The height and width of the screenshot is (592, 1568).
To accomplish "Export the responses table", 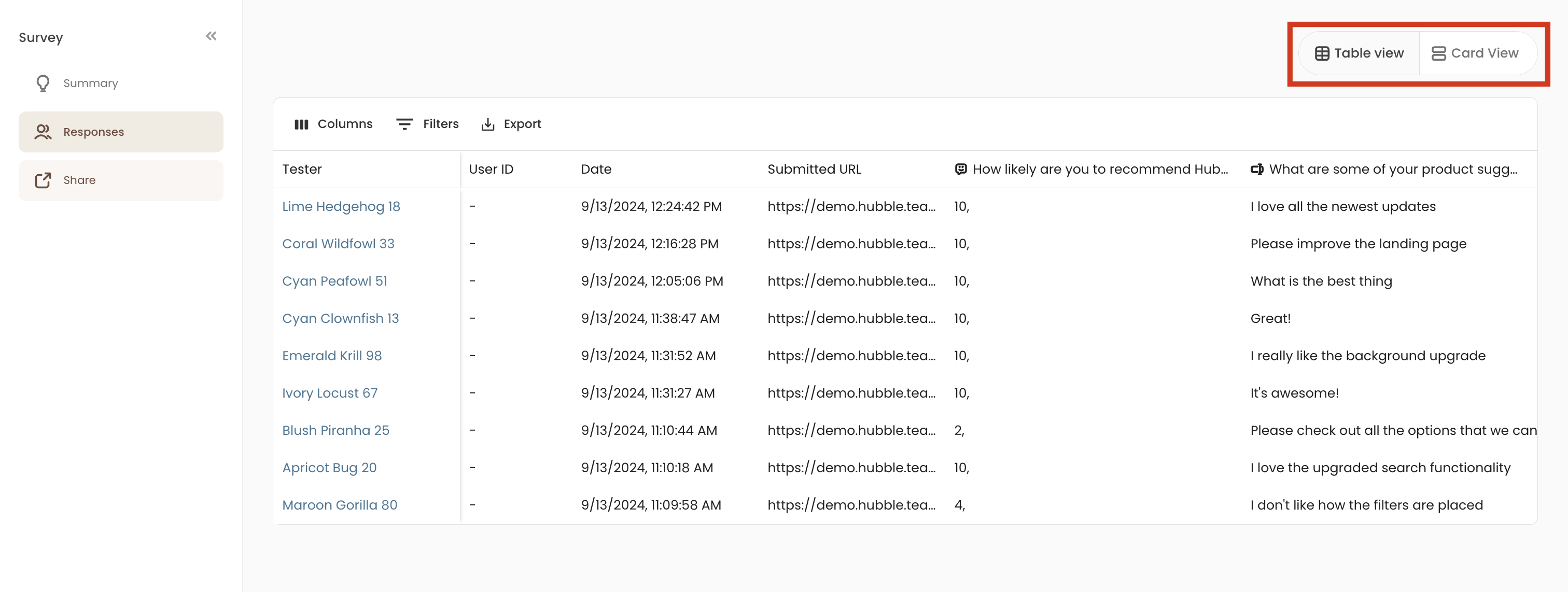I will tap(511, 124).
